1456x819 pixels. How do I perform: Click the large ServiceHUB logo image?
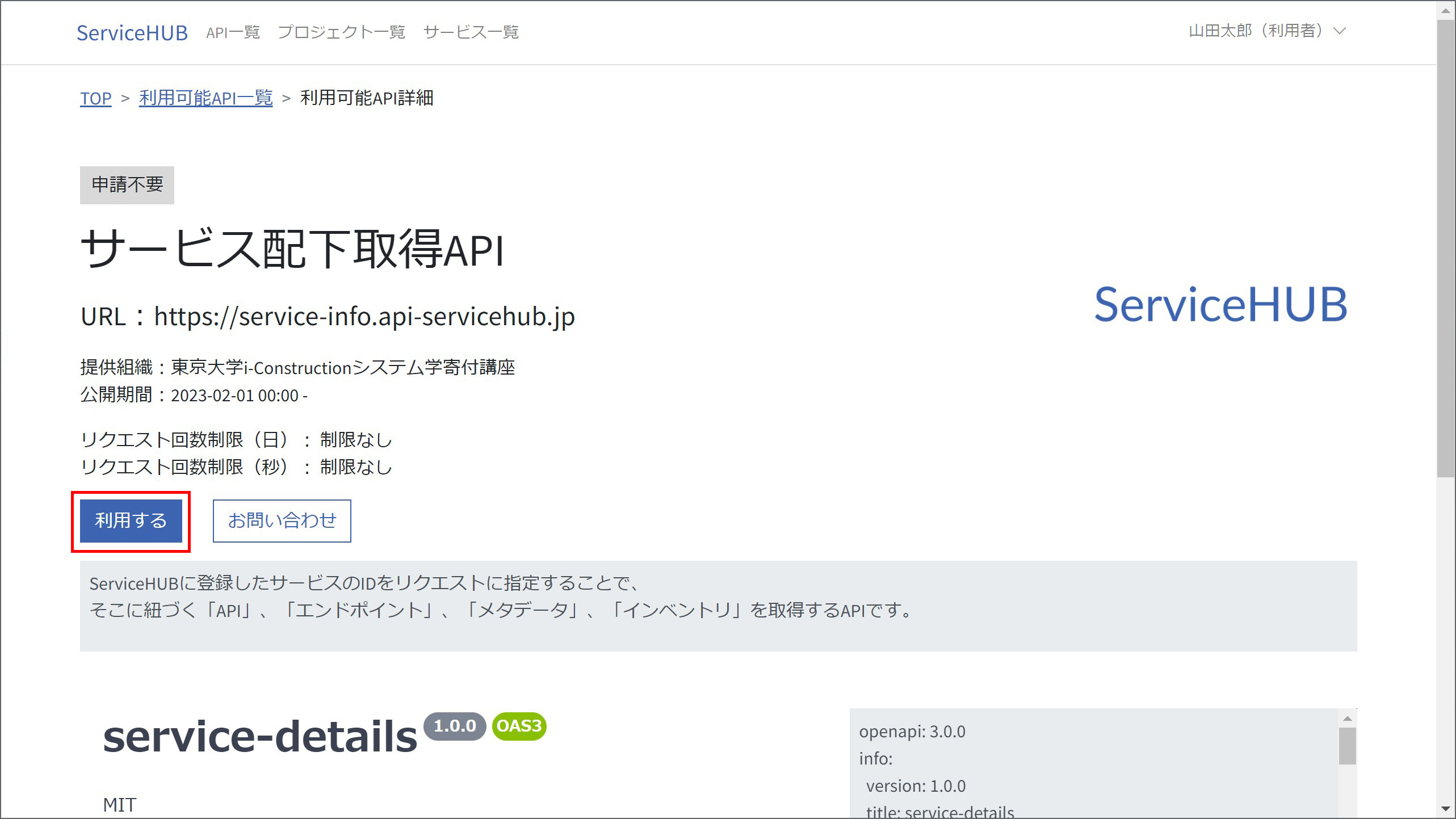pyautogui.click(x=1221, y=305)
